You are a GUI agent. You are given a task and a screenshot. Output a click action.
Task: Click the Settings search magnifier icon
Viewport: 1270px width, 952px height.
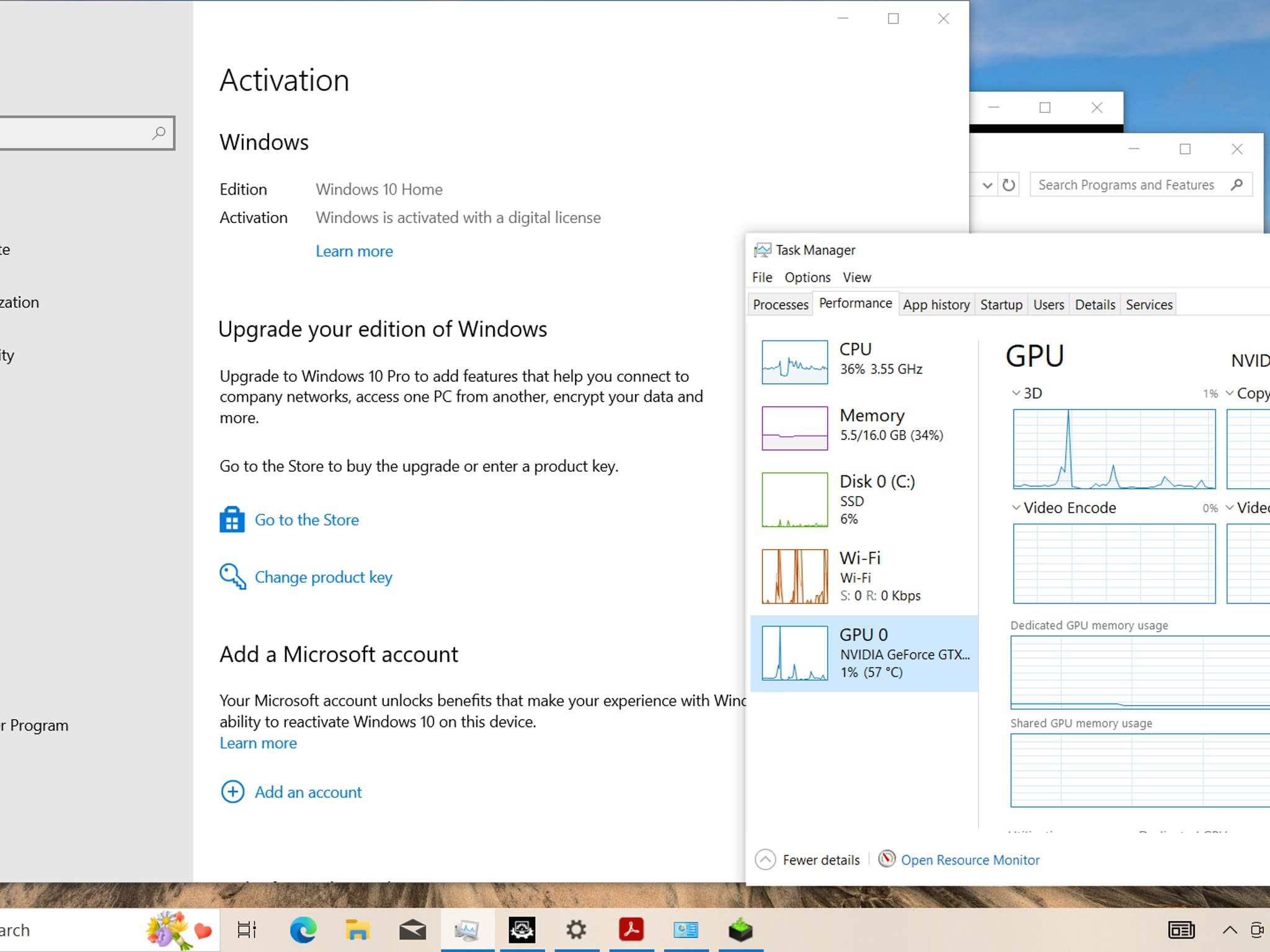point(159,133)
